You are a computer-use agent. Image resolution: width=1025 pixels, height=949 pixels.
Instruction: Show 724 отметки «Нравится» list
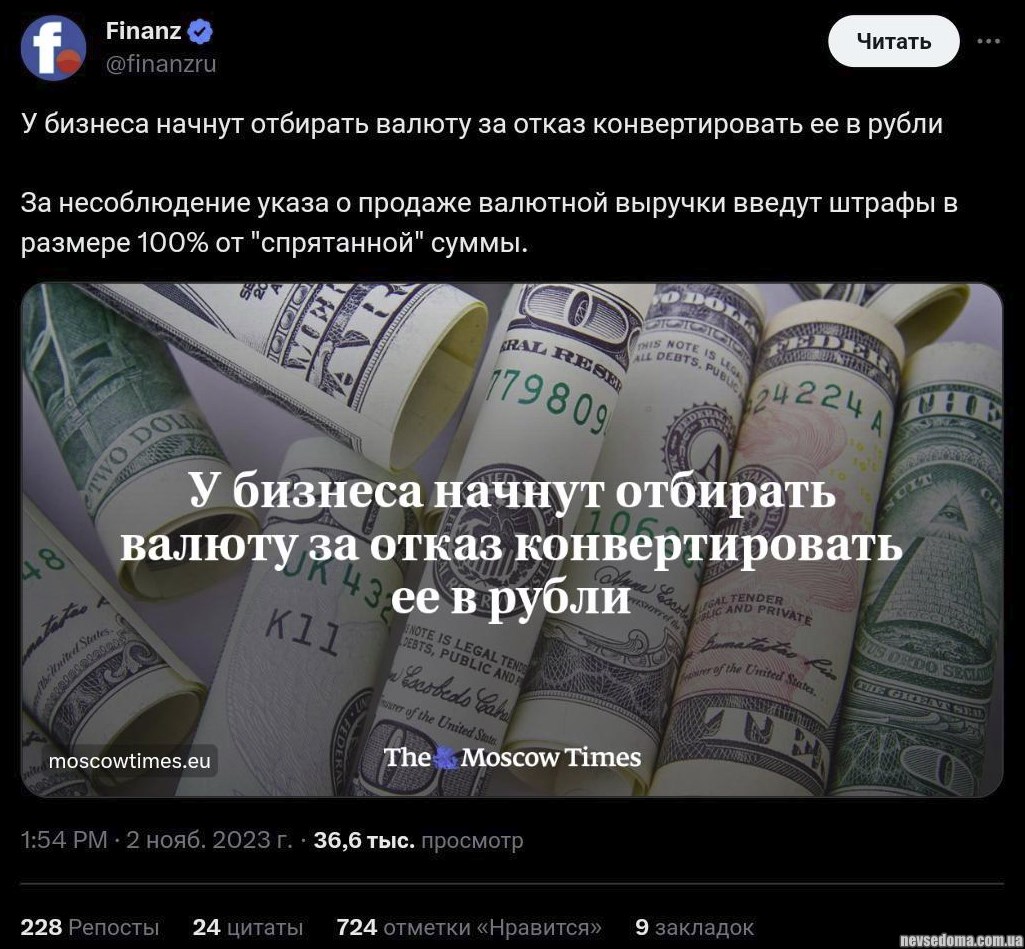point(469,927)
